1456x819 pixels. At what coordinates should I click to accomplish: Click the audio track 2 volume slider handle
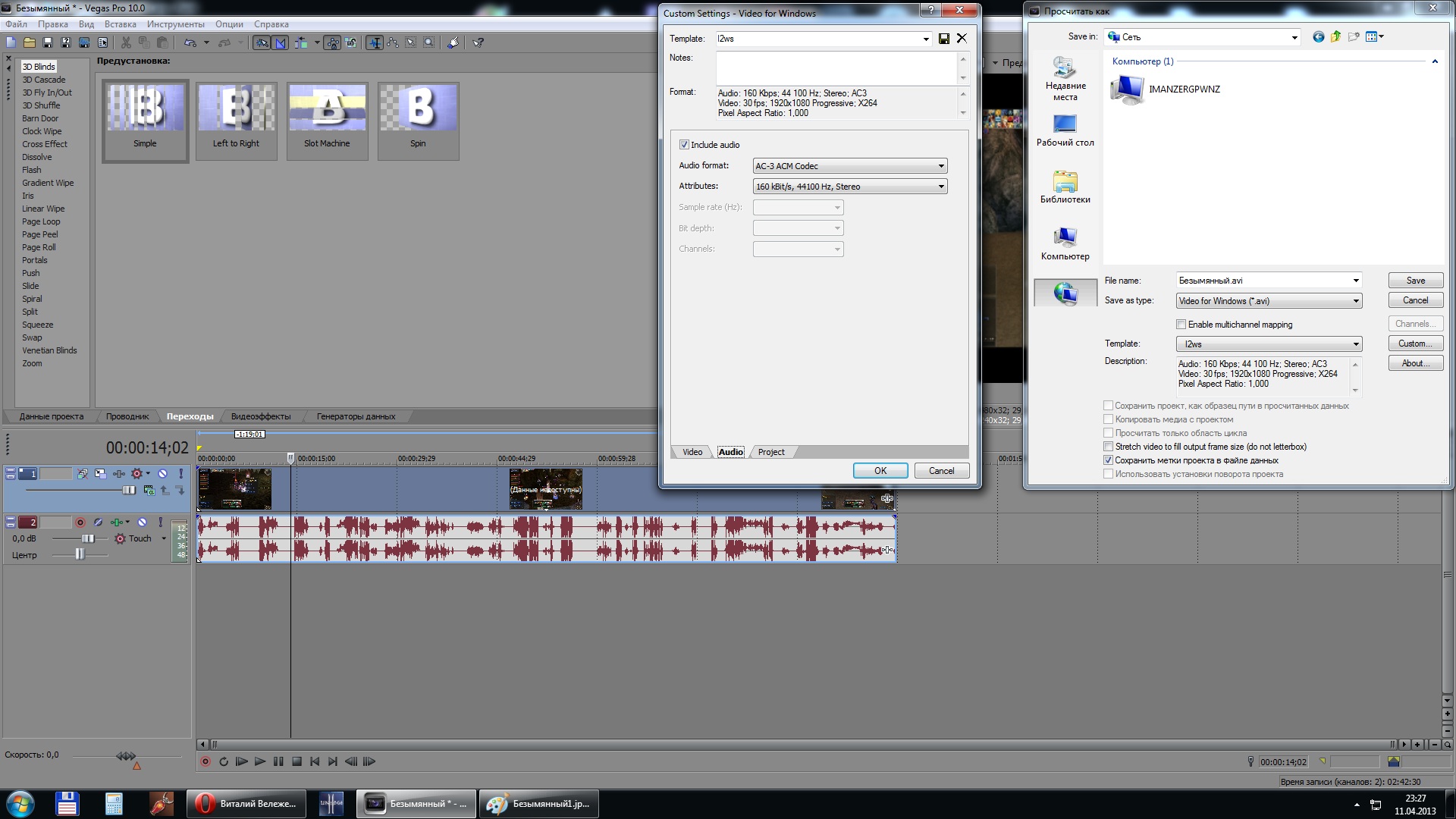tap(88, 538)
